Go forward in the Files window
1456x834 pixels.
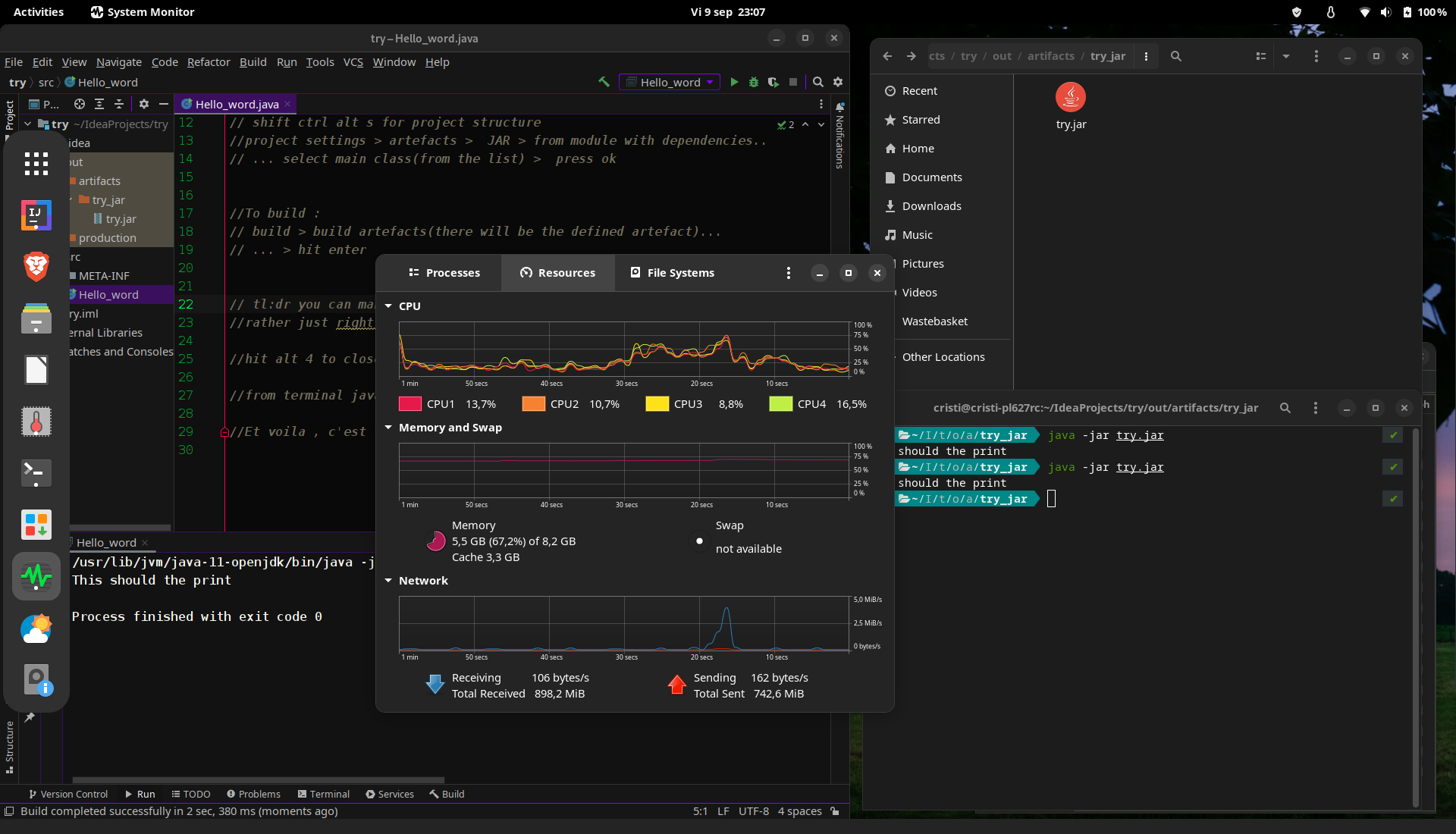click(912, 56)
